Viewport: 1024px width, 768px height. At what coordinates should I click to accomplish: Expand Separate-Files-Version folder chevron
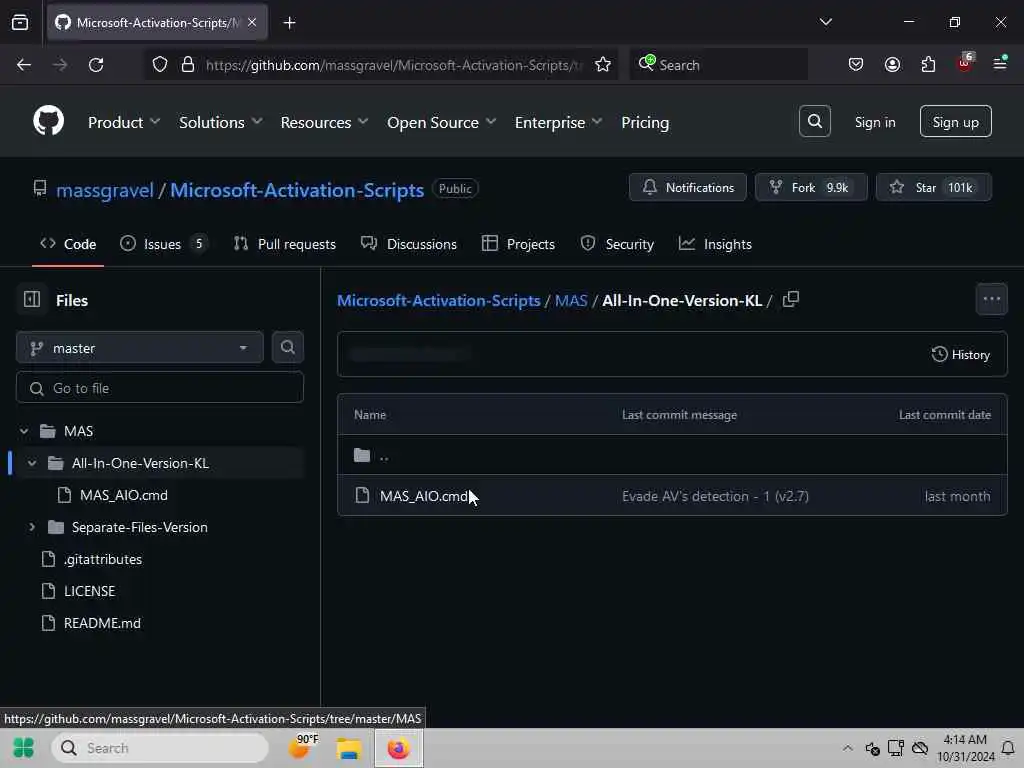32,526
